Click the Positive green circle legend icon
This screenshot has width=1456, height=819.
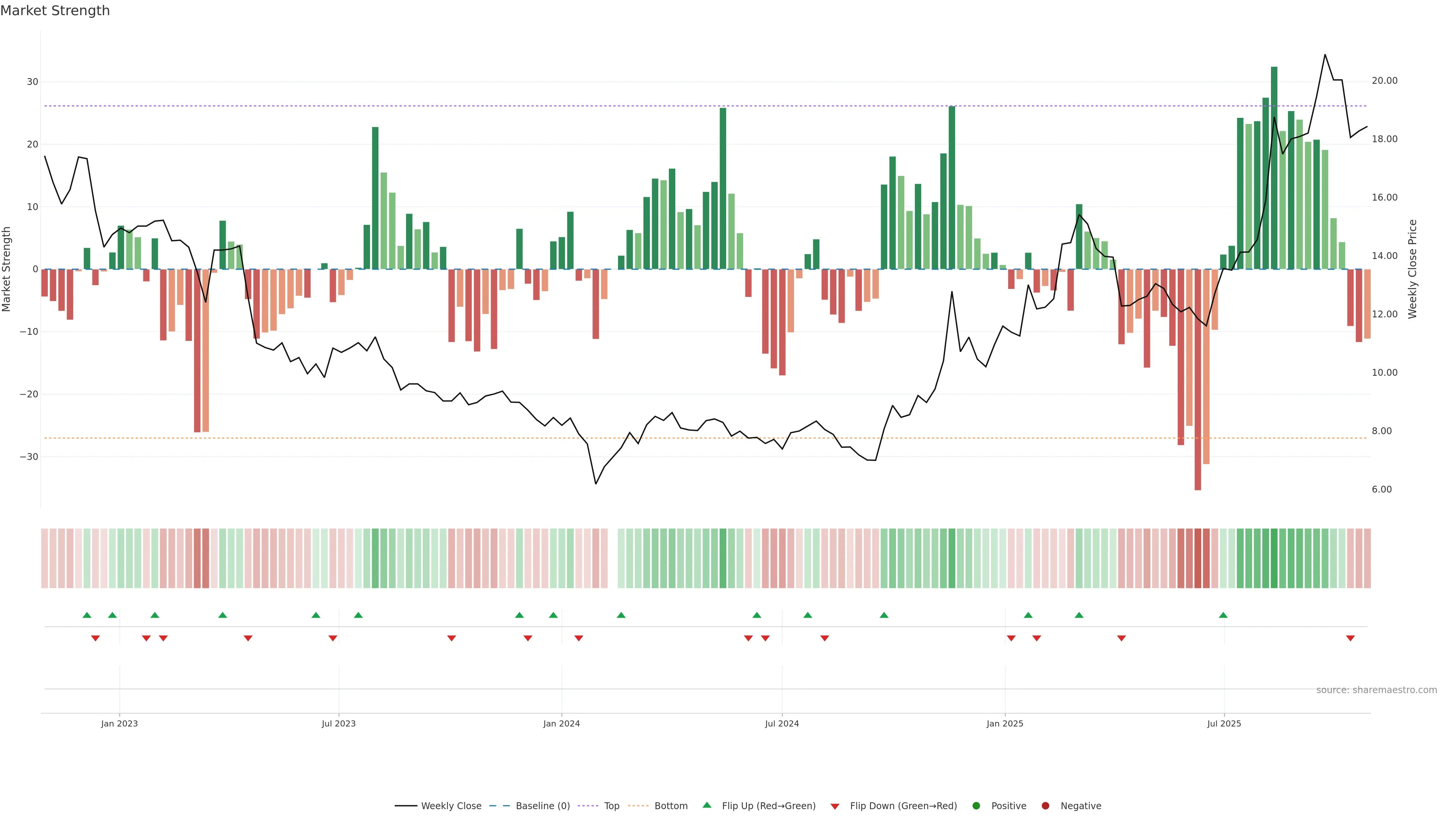coord(976,806)
